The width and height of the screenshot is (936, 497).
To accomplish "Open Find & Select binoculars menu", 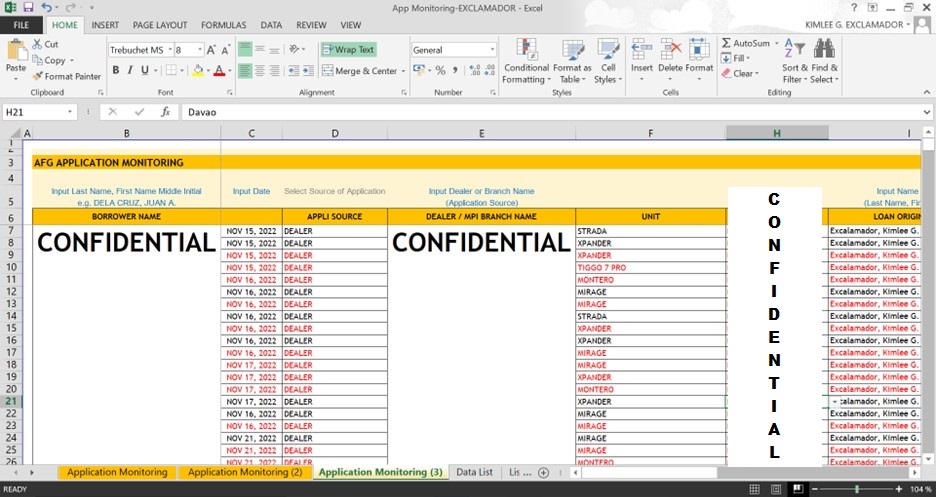I will point(824,61).
